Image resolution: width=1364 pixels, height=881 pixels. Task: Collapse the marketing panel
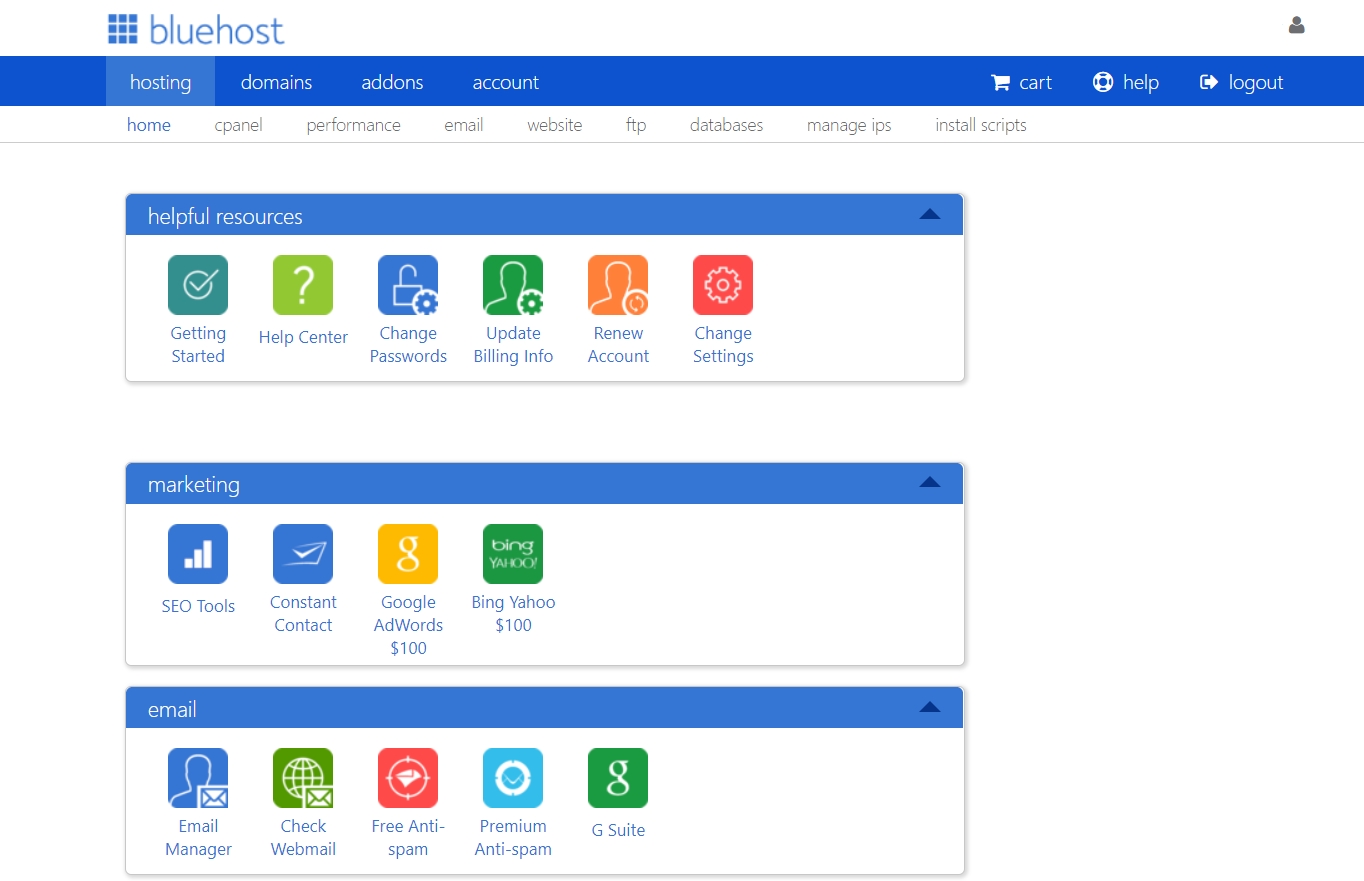pos(930,482)
